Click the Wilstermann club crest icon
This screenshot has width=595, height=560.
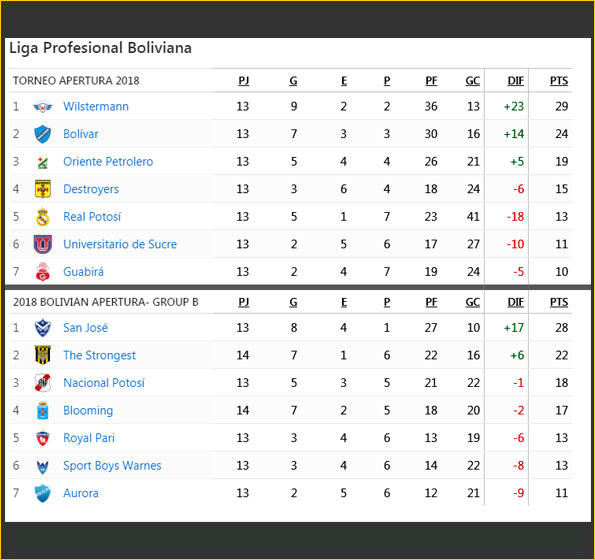click(42, 107)
